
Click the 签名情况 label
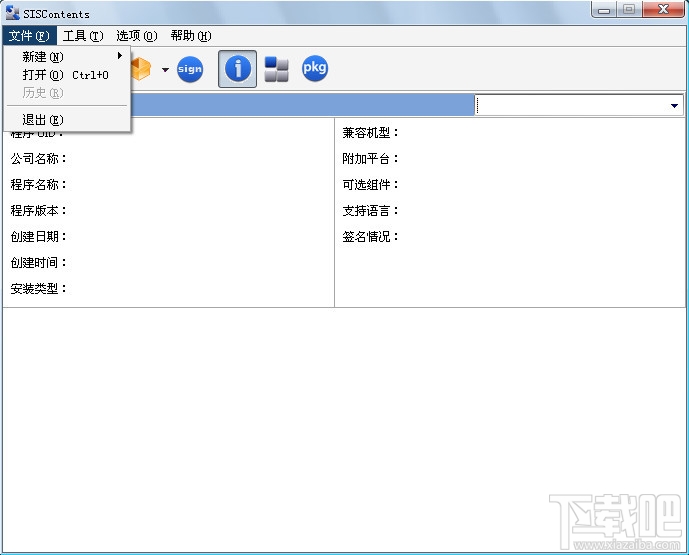click(370, 236)
